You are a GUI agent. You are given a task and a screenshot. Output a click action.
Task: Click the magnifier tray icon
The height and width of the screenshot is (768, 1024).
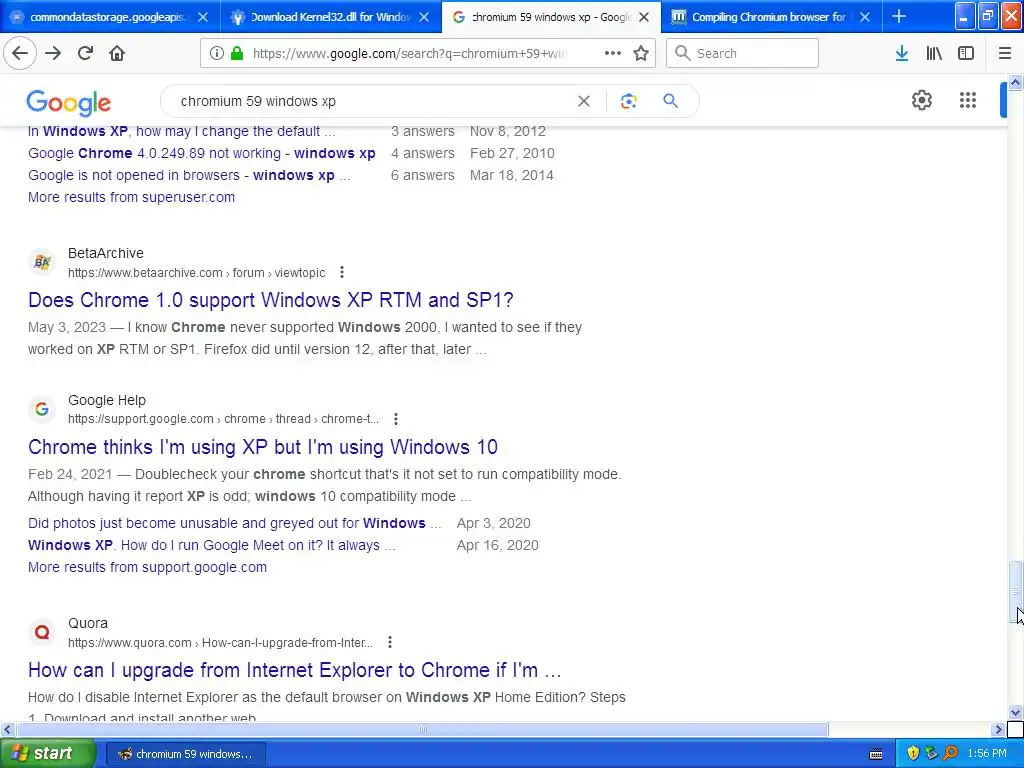coord(951,754)
